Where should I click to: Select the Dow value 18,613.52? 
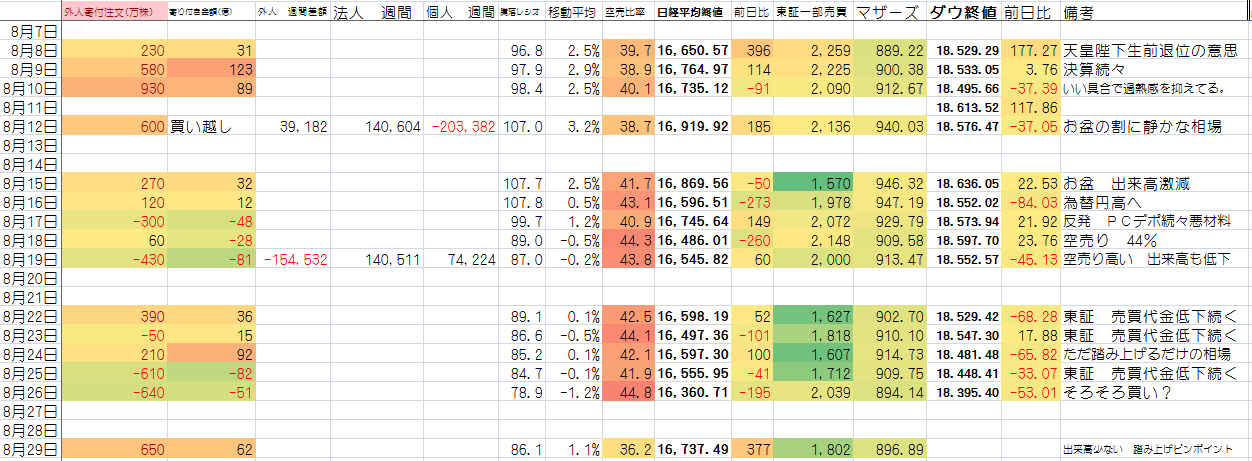964,108
